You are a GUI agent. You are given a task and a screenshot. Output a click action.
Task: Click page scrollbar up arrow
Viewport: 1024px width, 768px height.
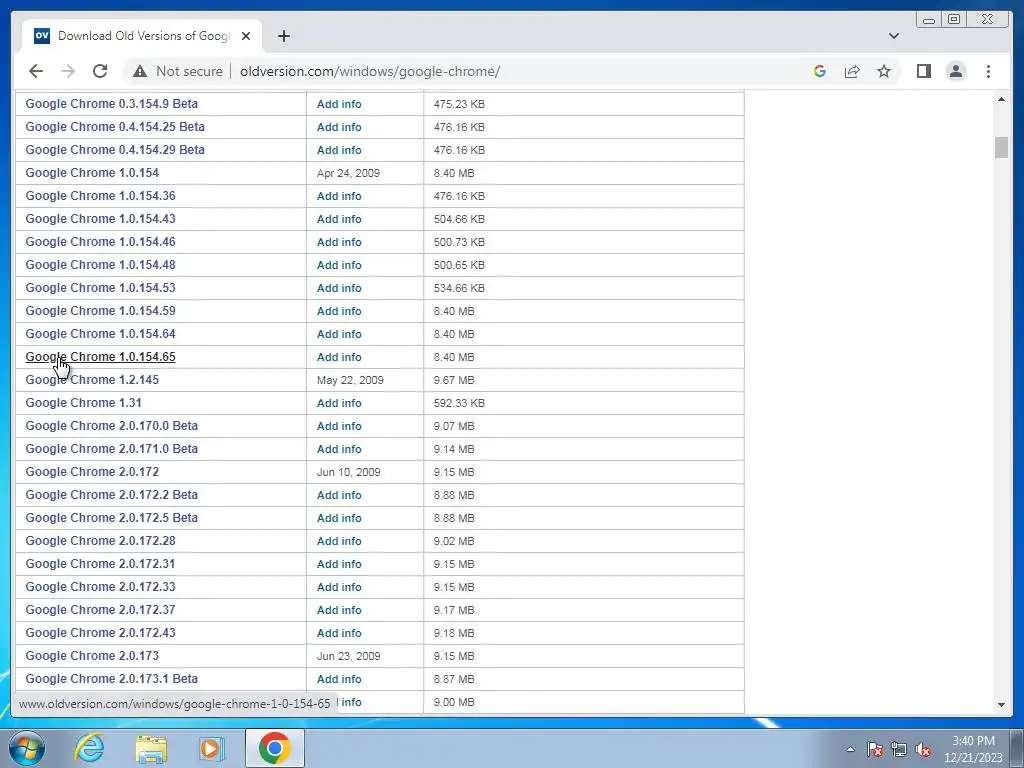1001,99
